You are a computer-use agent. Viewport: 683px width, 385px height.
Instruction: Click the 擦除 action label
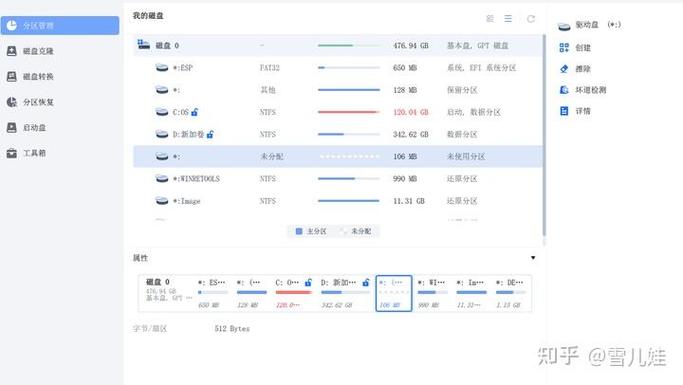coord(583,69)
